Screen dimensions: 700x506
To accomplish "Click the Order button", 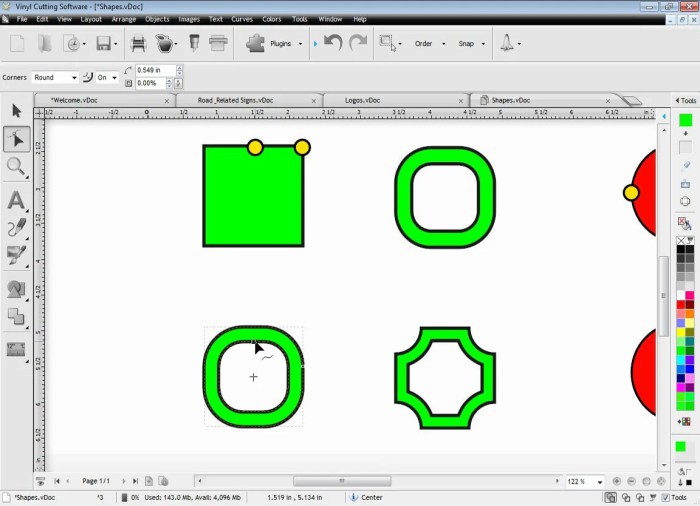I will click(x=423, y=44).
